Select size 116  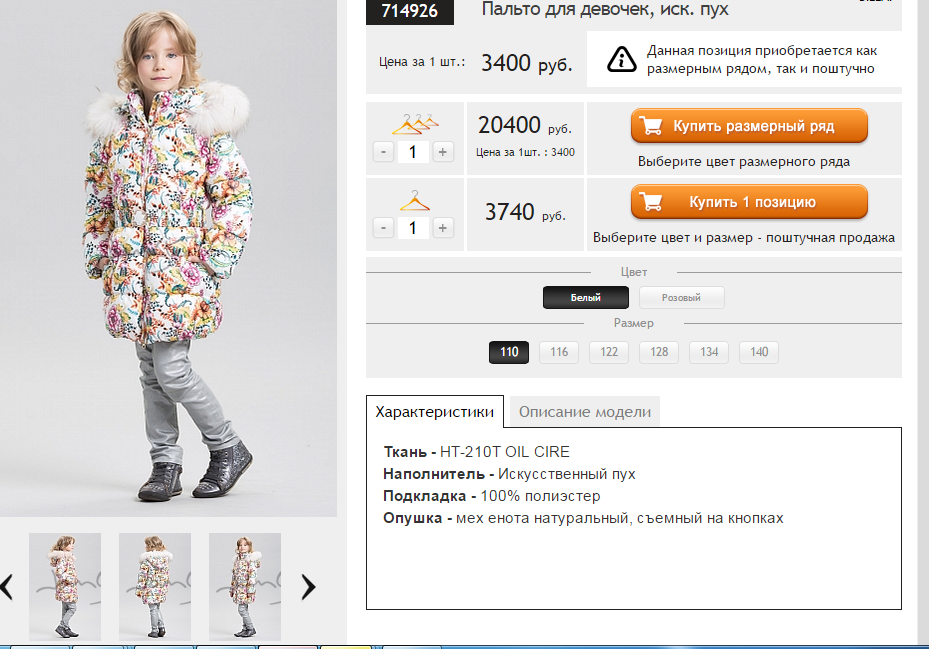pyautogui.click(x=559, y=352)
